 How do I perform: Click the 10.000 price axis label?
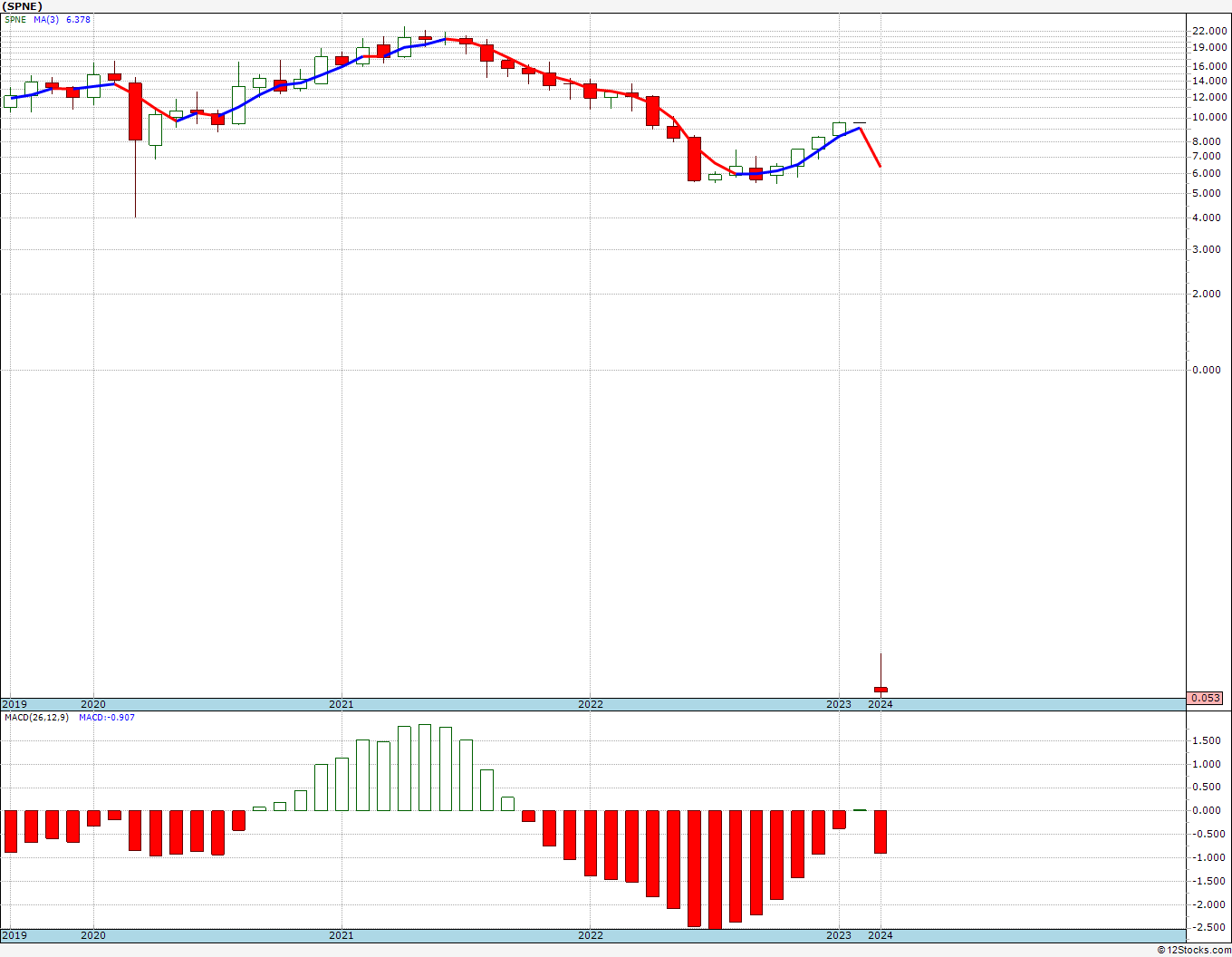[x=1210, y=117]
